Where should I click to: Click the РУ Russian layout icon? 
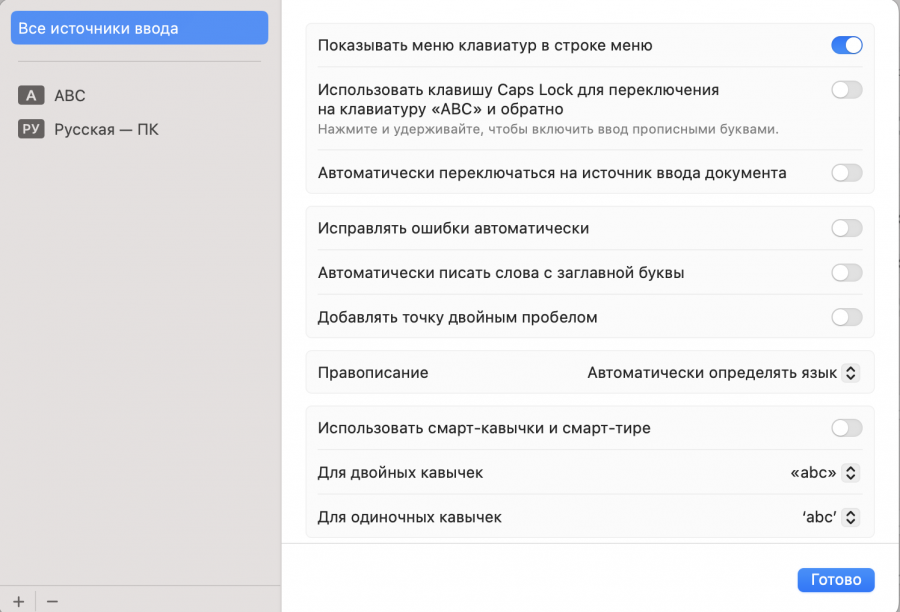tap(31, 129)
